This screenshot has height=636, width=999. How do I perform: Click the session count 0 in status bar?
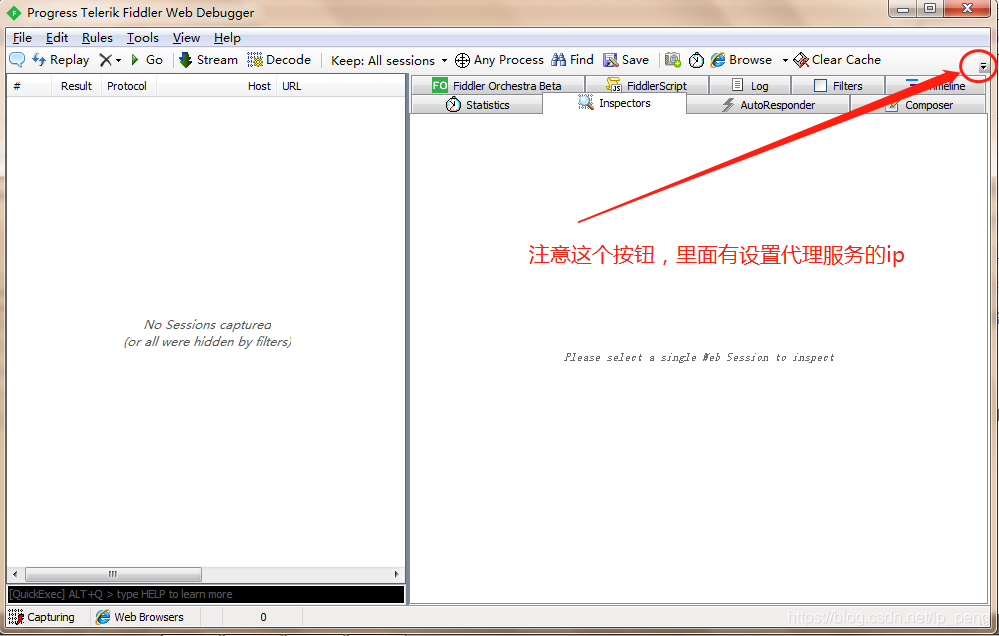[263, 617]
